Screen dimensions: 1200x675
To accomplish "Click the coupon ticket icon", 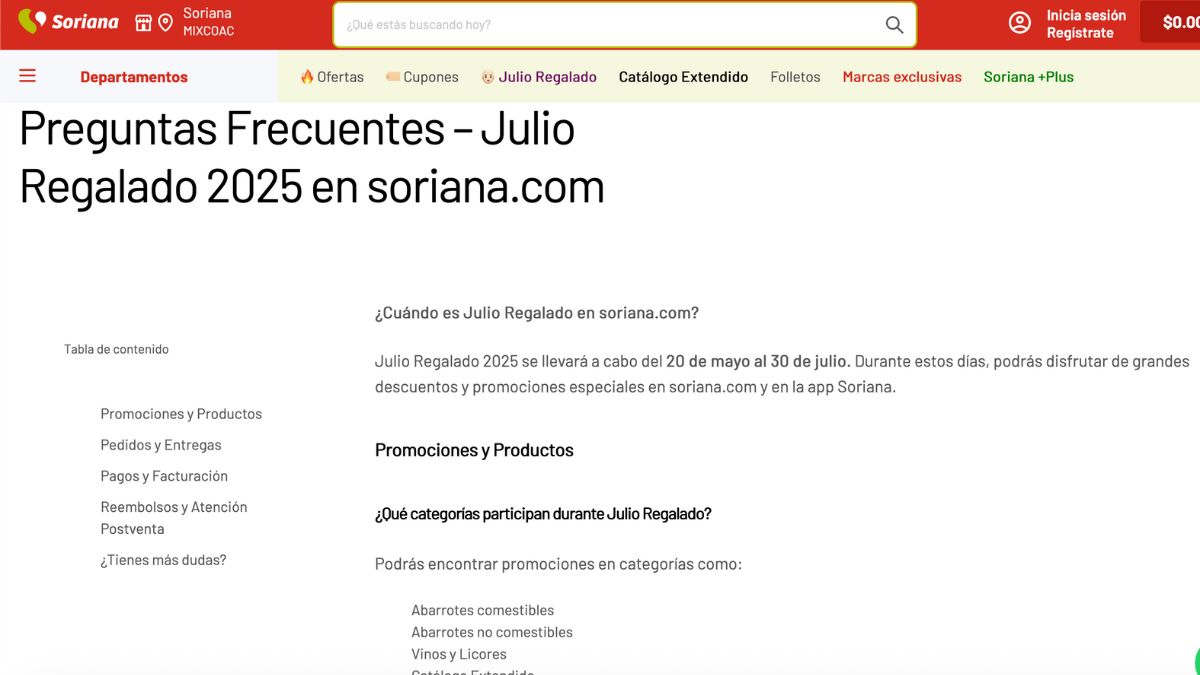I will (393, 77).
